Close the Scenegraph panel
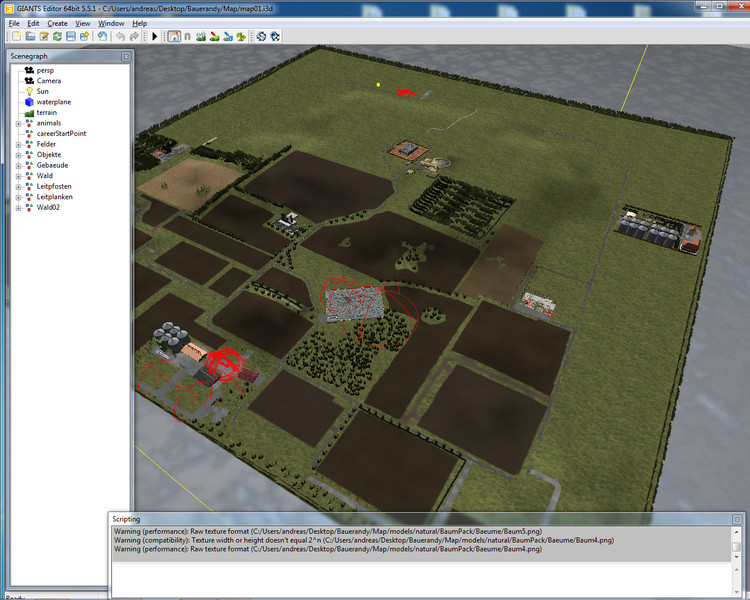This screenshot has width=750, height=600. tap(126, 56)
